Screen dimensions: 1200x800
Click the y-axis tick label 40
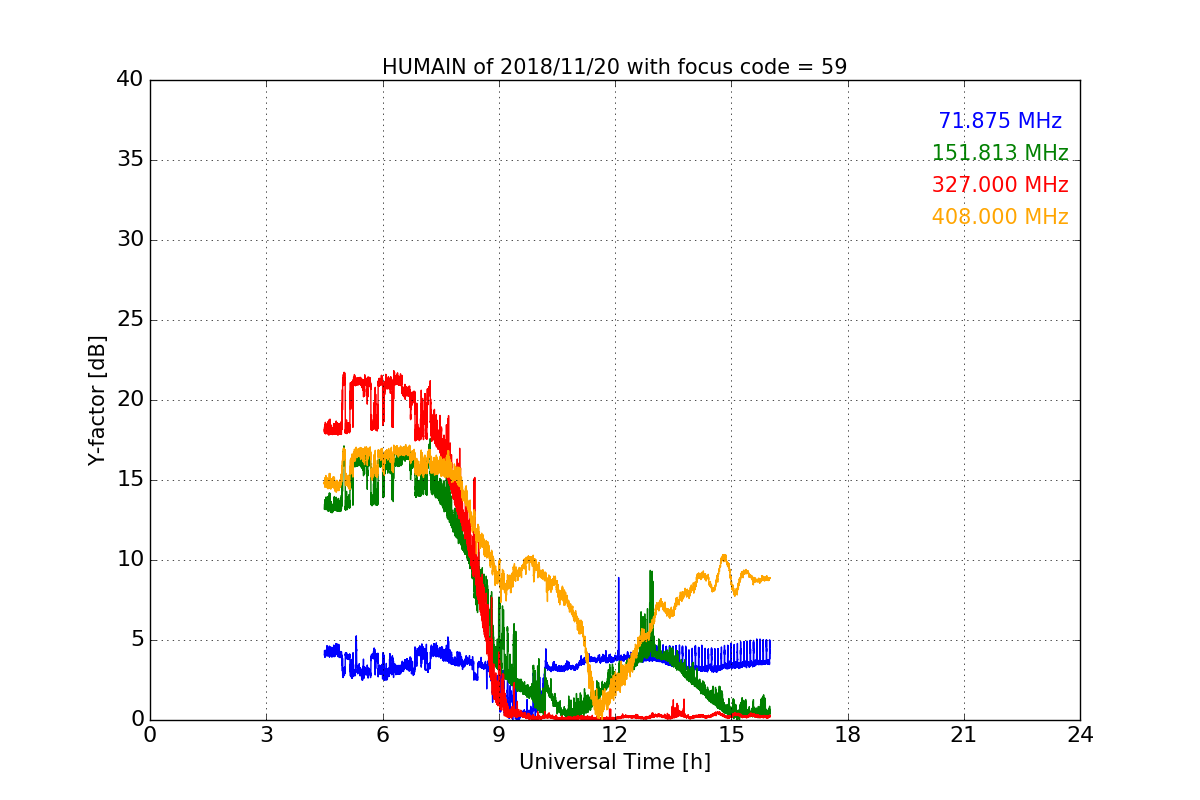130,80
